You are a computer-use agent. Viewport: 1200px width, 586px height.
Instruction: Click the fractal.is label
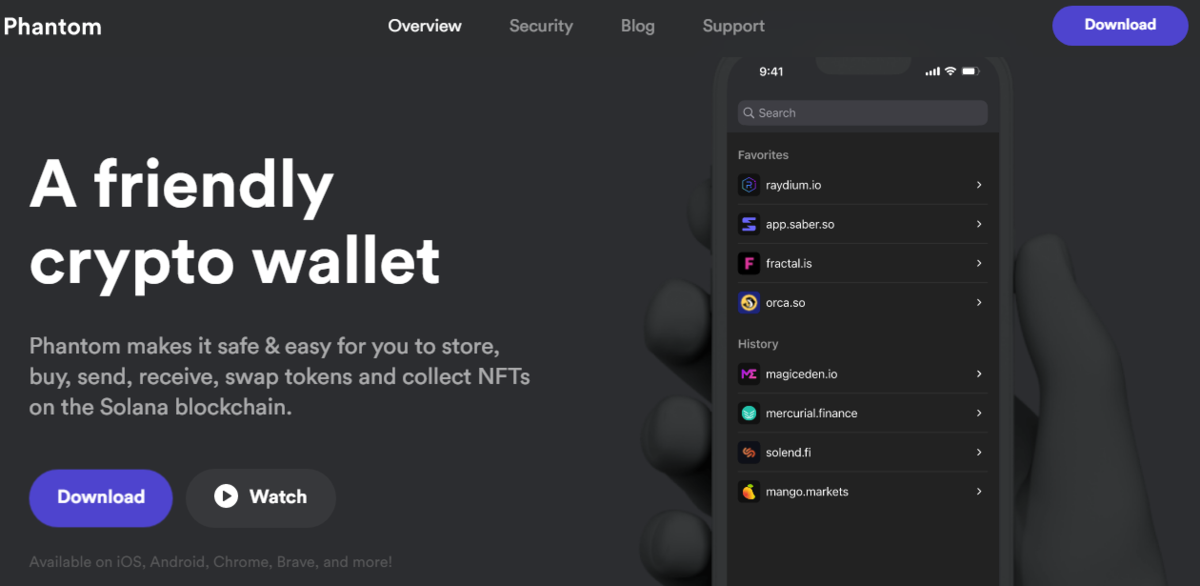(790, 263)
